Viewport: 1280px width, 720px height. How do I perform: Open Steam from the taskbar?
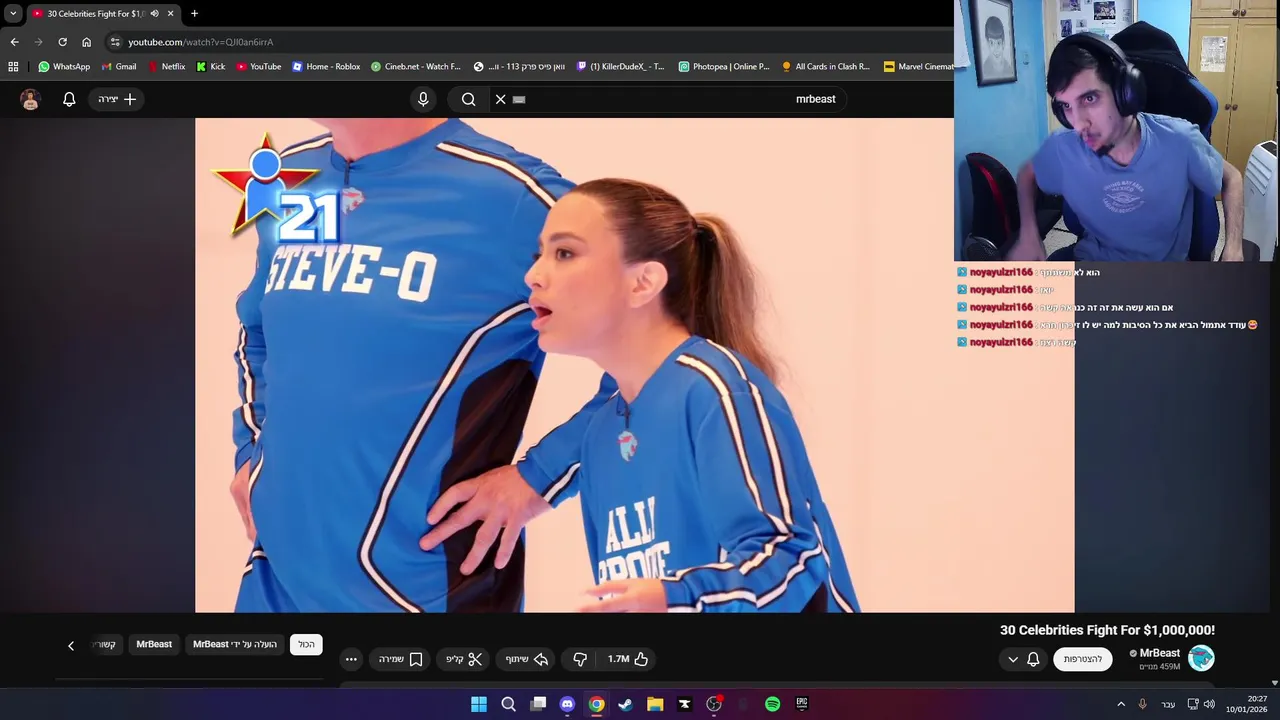click(x=625, y=704)
